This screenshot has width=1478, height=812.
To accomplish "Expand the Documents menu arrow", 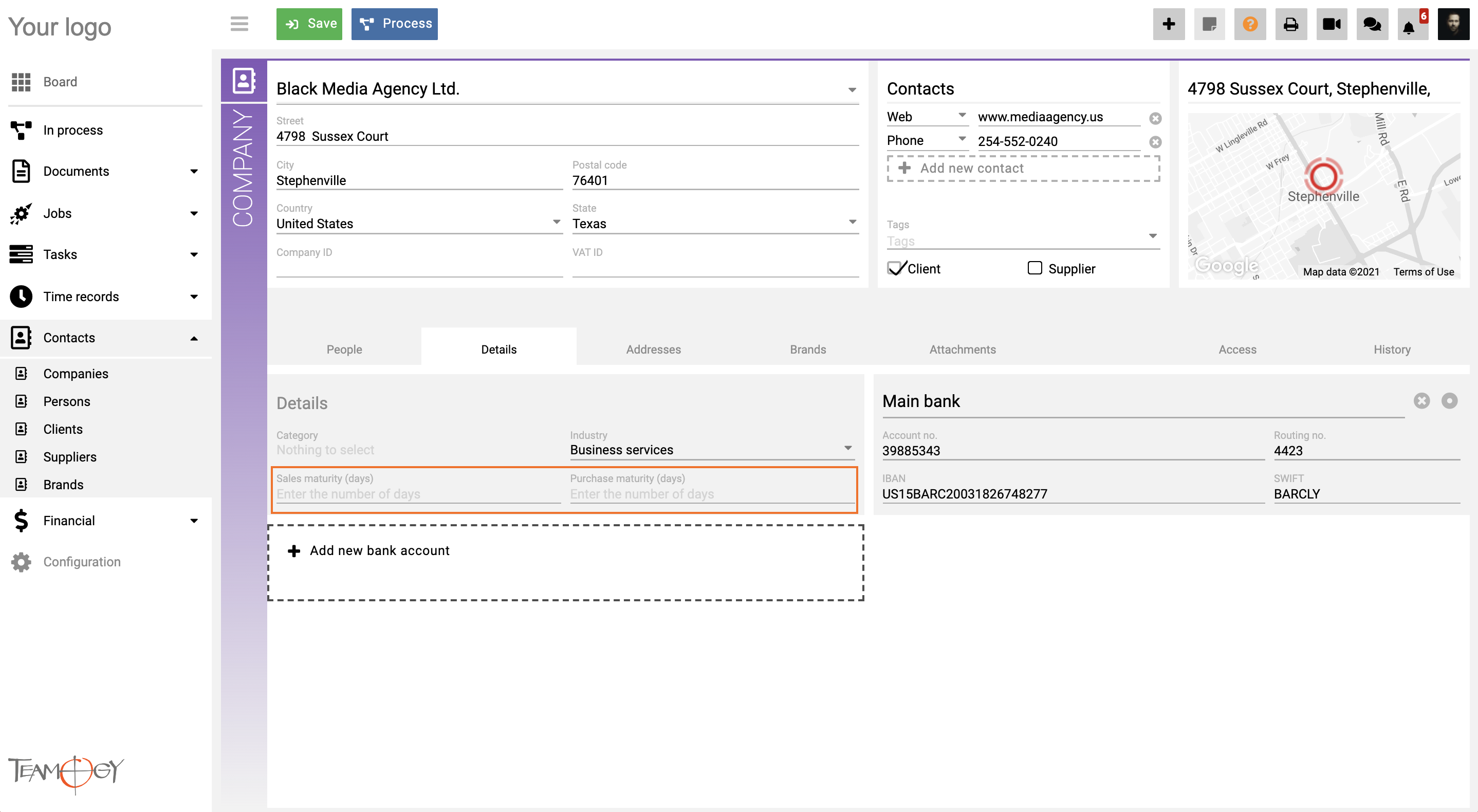I will click(194, 172).
